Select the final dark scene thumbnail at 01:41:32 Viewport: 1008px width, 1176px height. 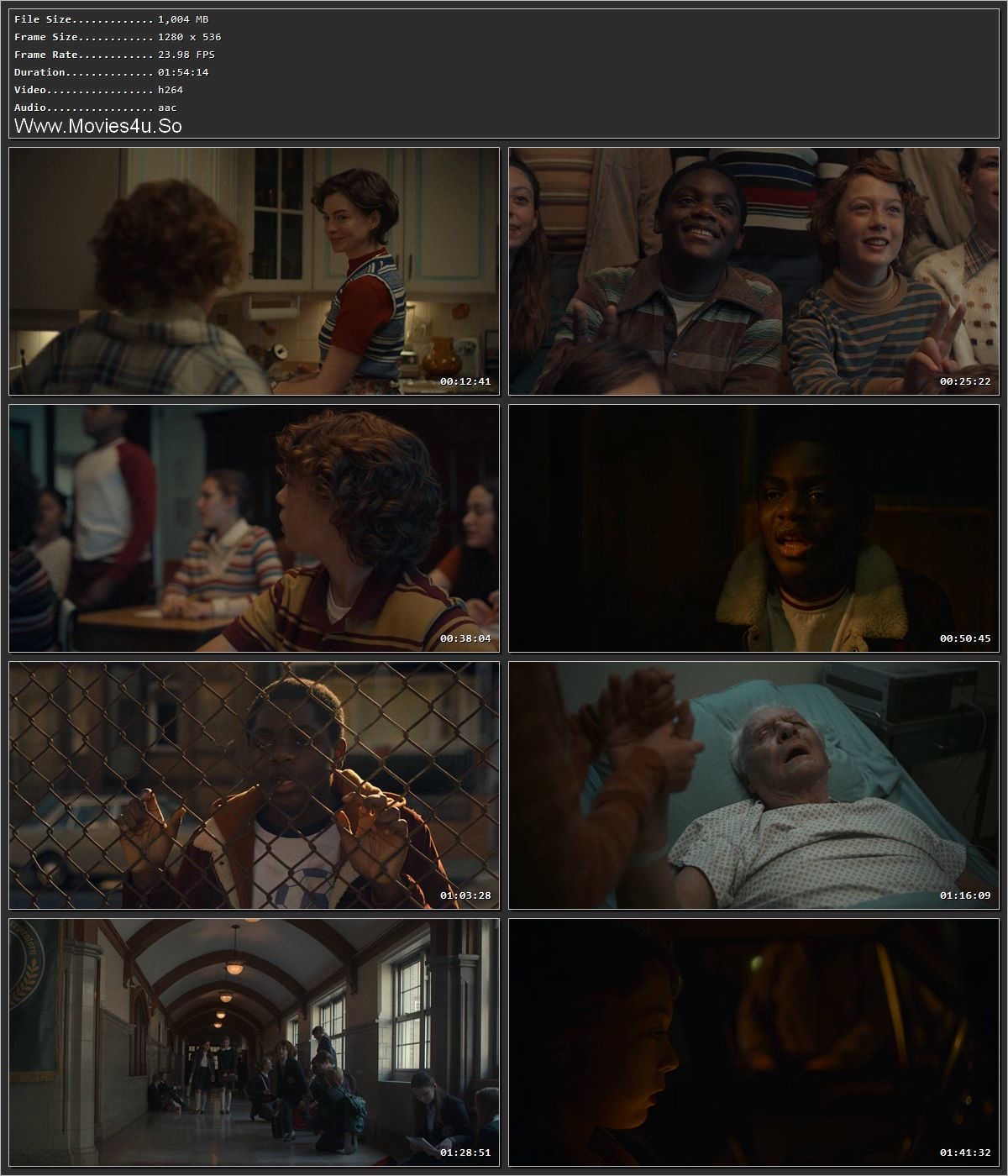pos(756,1046)
